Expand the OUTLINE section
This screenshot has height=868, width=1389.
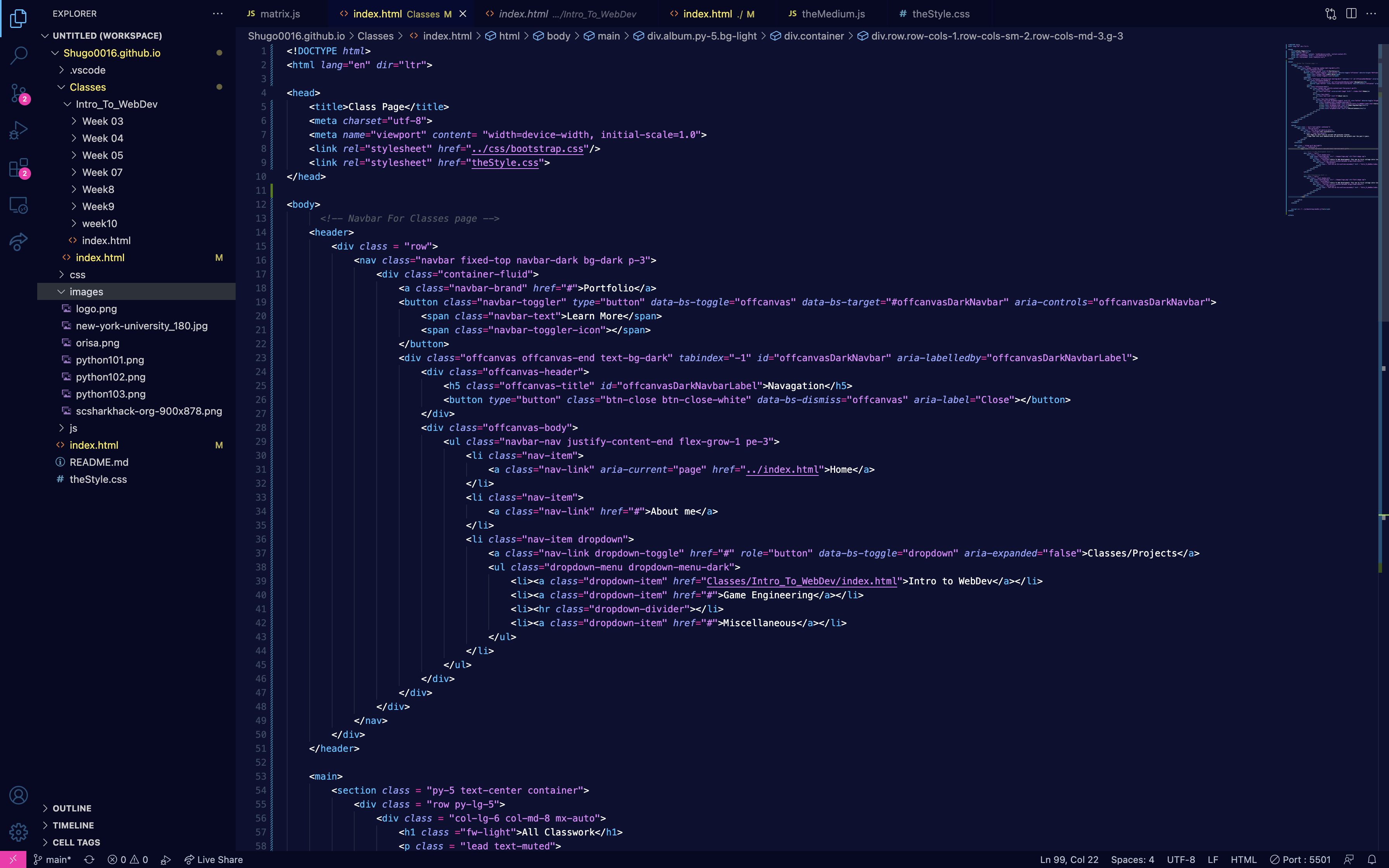click(72, 808)
